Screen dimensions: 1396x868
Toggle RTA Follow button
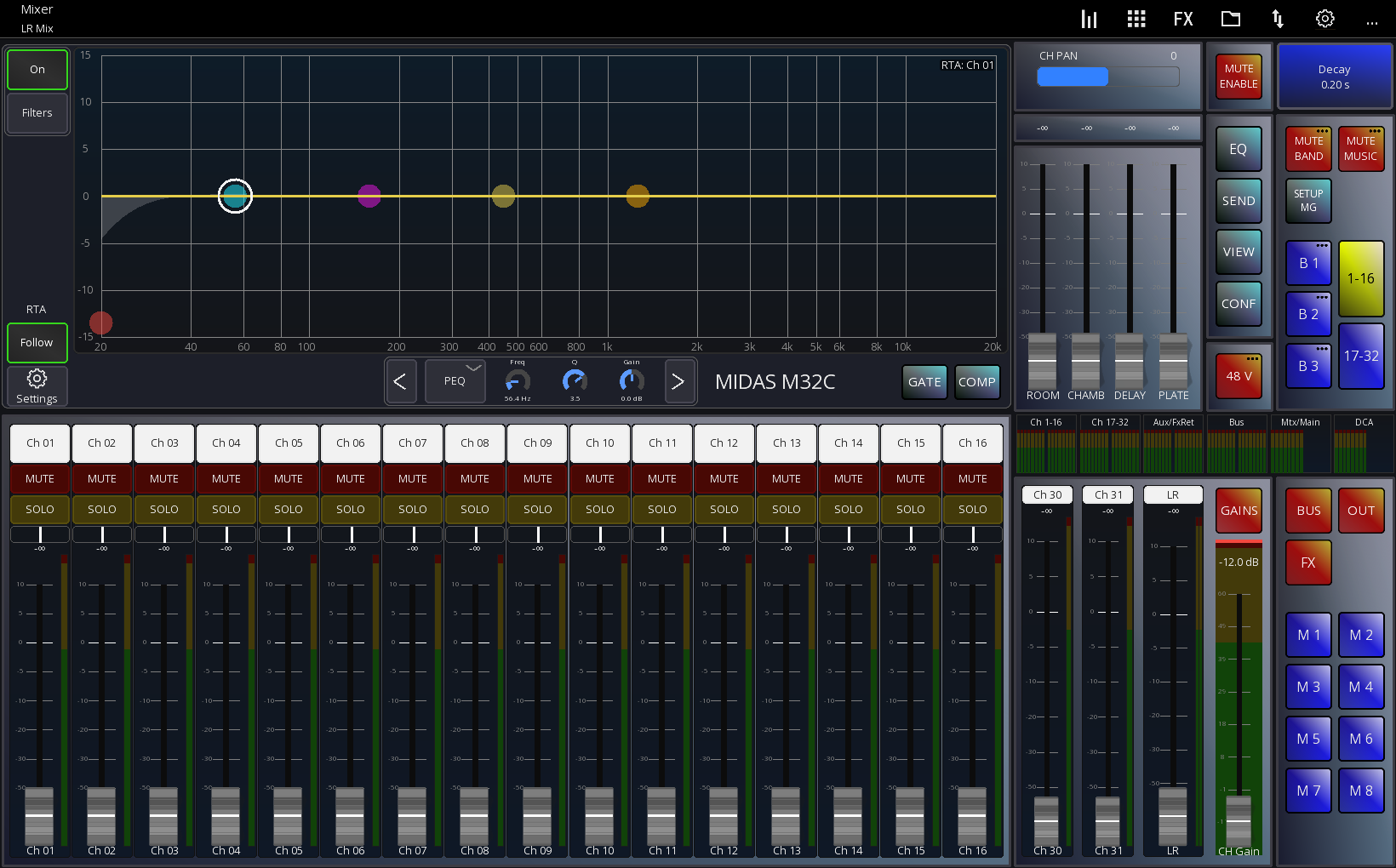coord(37,343)
